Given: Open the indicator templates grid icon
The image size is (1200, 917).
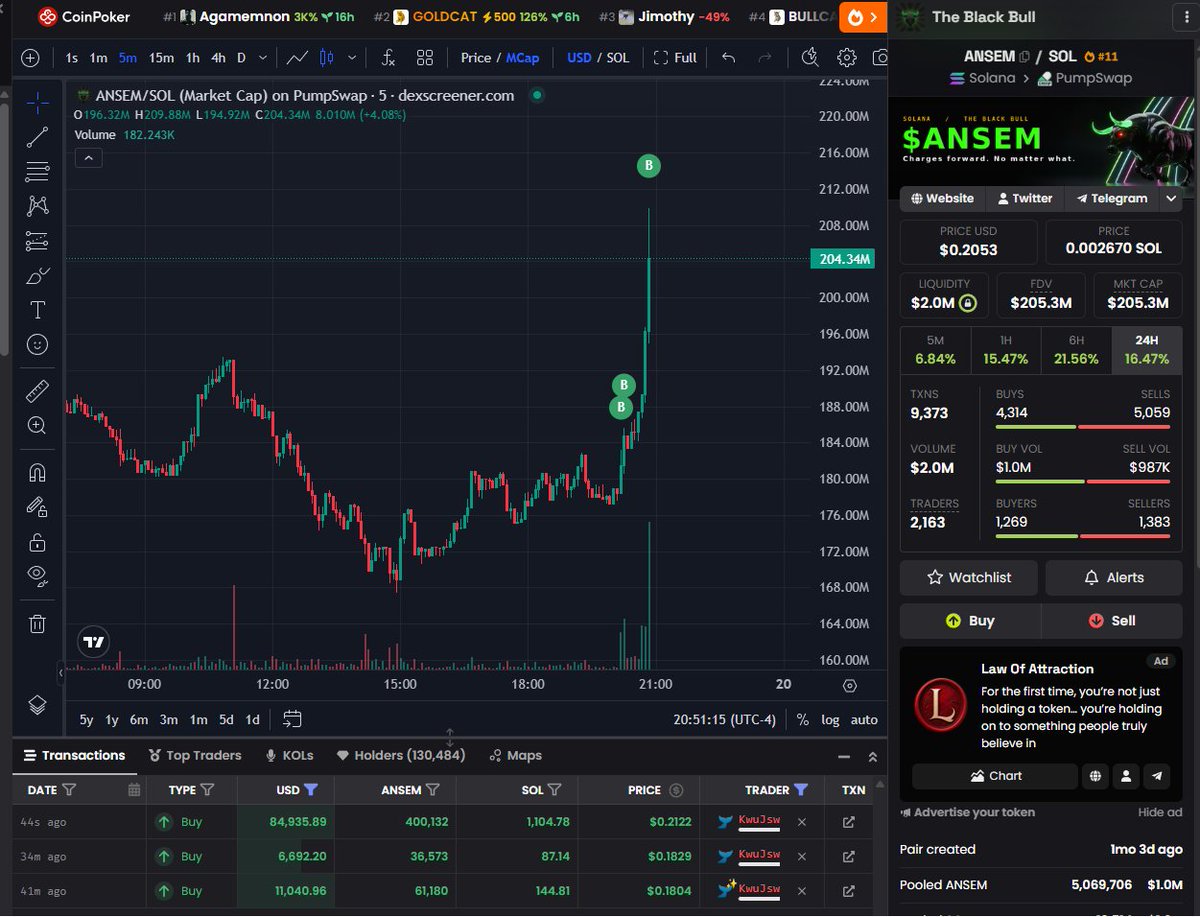Looking at the screenshot, I should coord(425,58).
